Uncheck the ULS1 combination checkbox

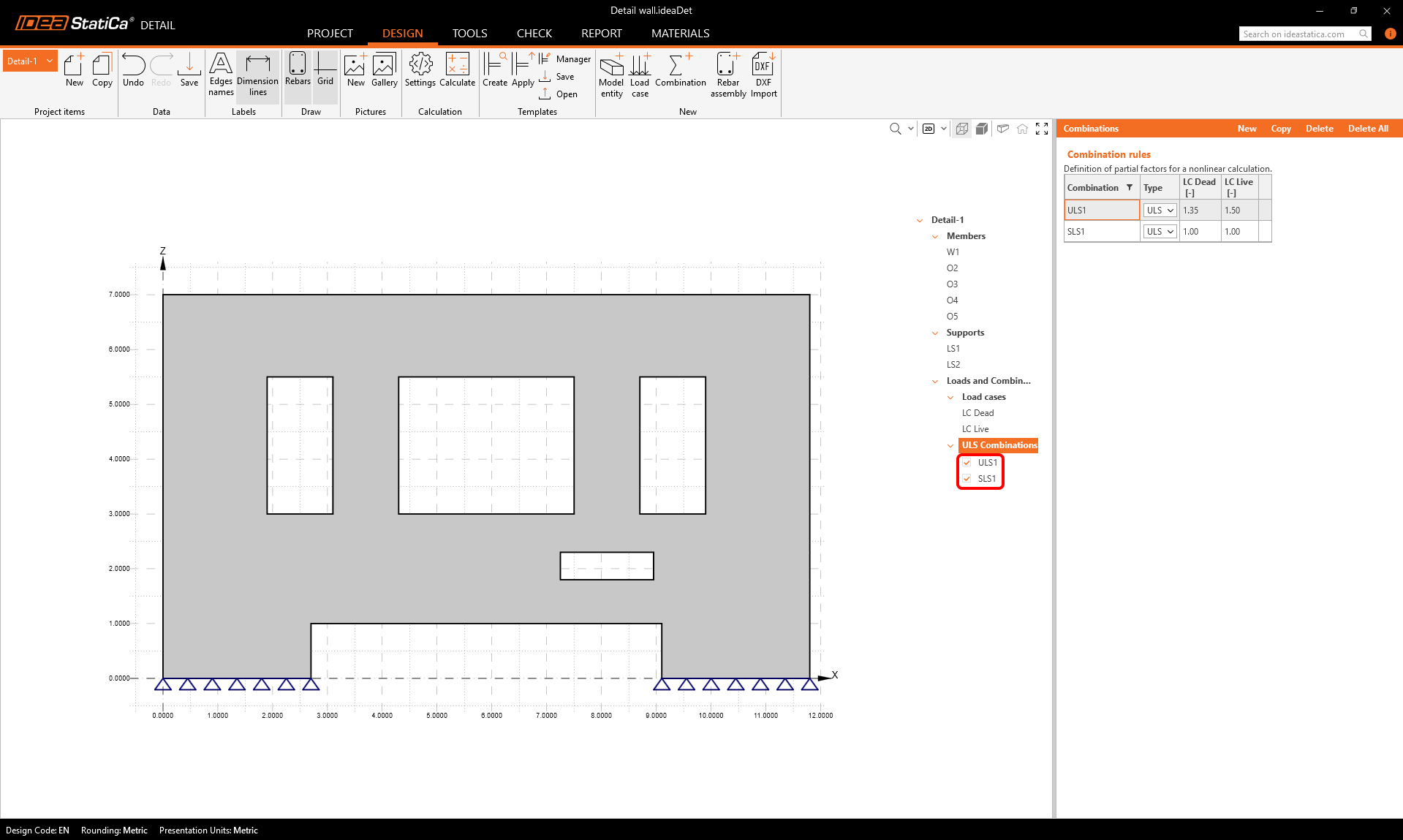tap(967, 463)
